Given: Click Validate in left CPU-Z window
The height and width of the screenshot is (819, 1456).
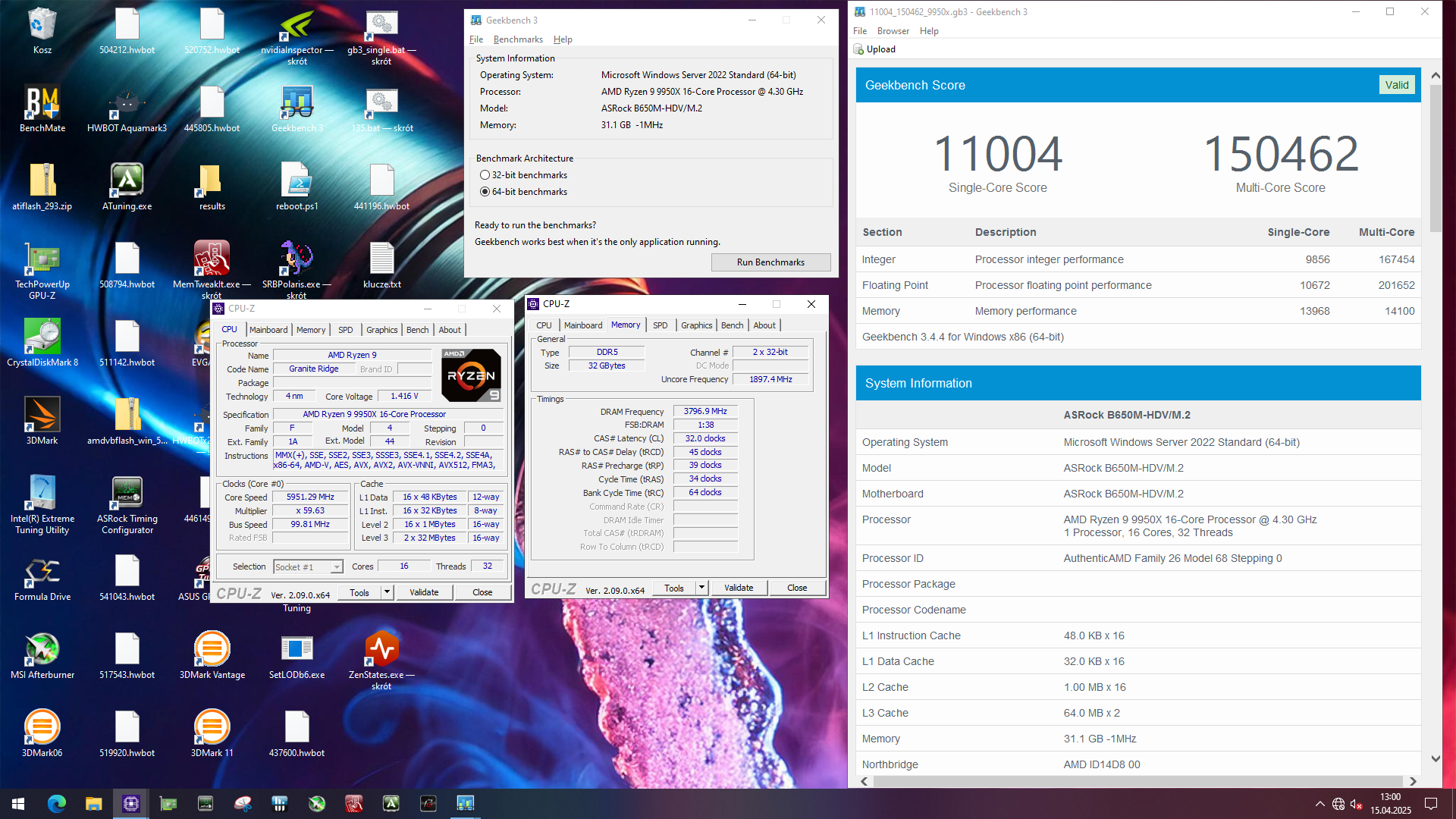Looking at the screenshot, I should [424, 592].
